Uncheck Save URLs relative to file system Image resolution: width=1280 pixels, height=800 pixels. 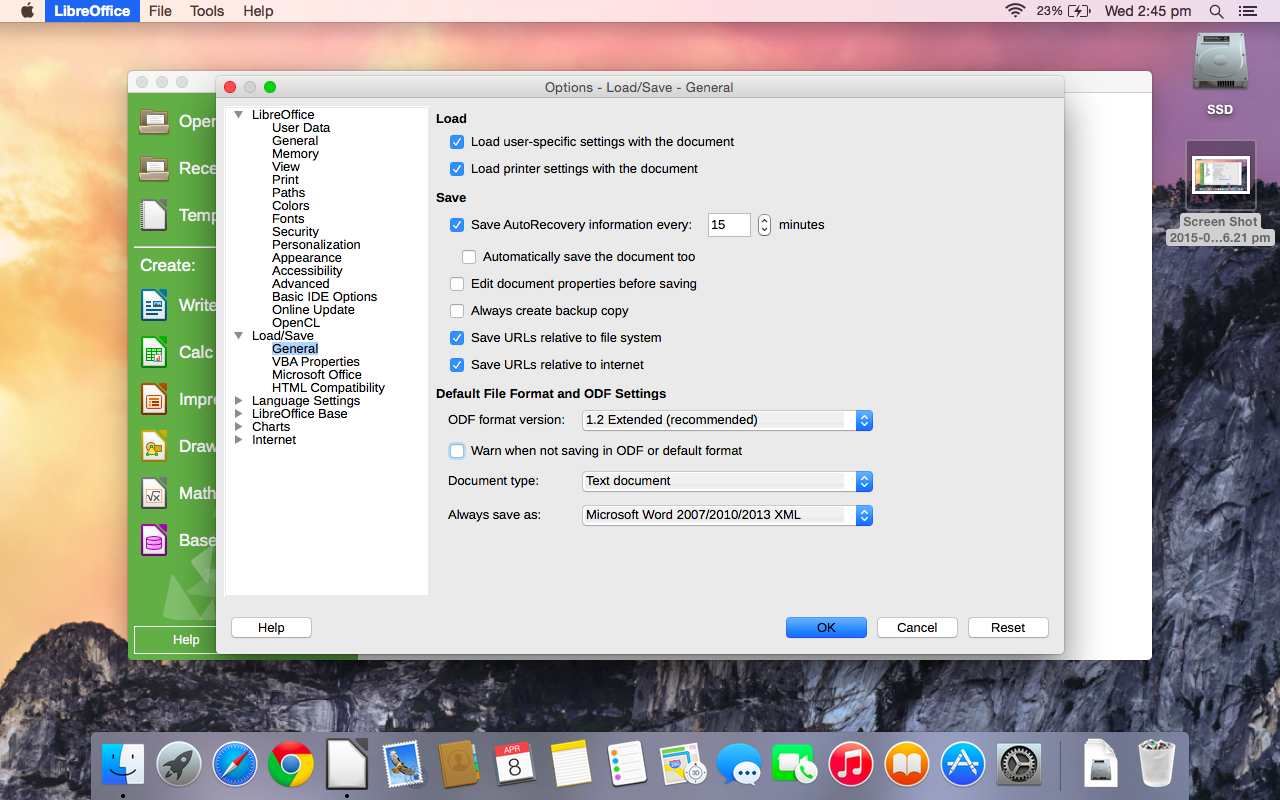457,338
